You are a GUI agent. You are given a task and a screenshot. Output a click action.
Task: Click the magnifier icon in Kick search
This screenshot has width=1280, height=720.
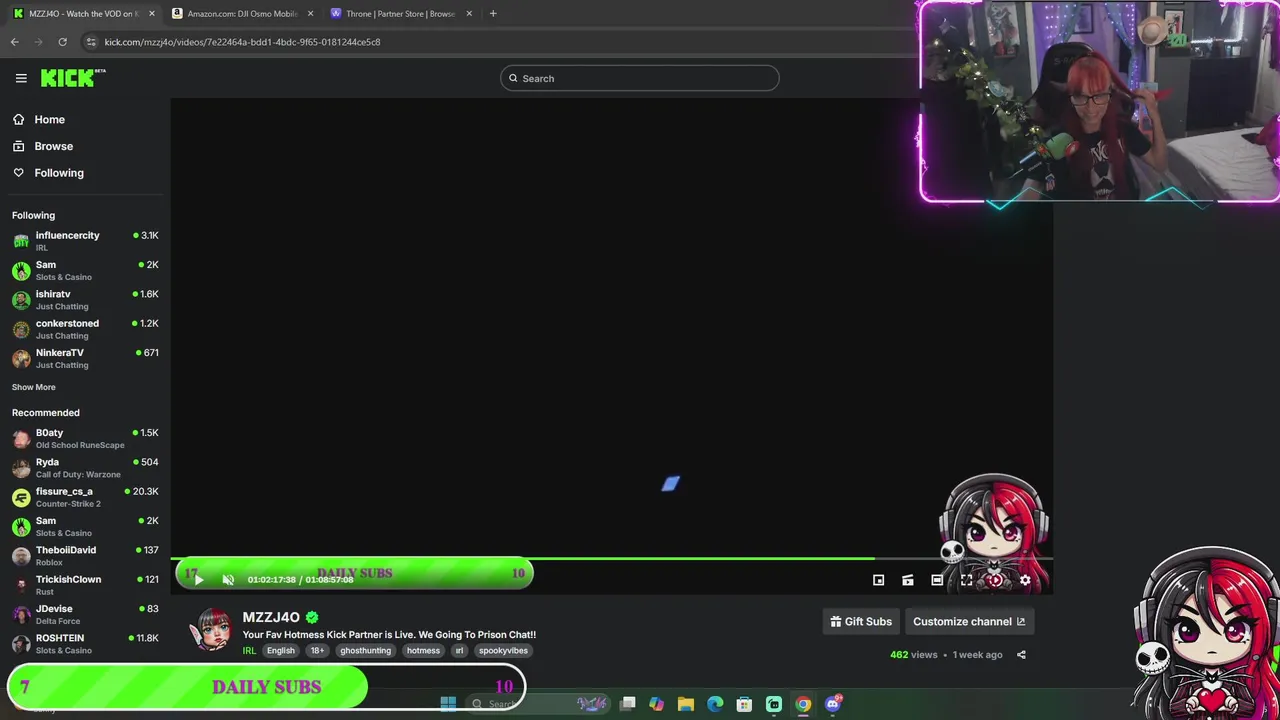(513, 78)
